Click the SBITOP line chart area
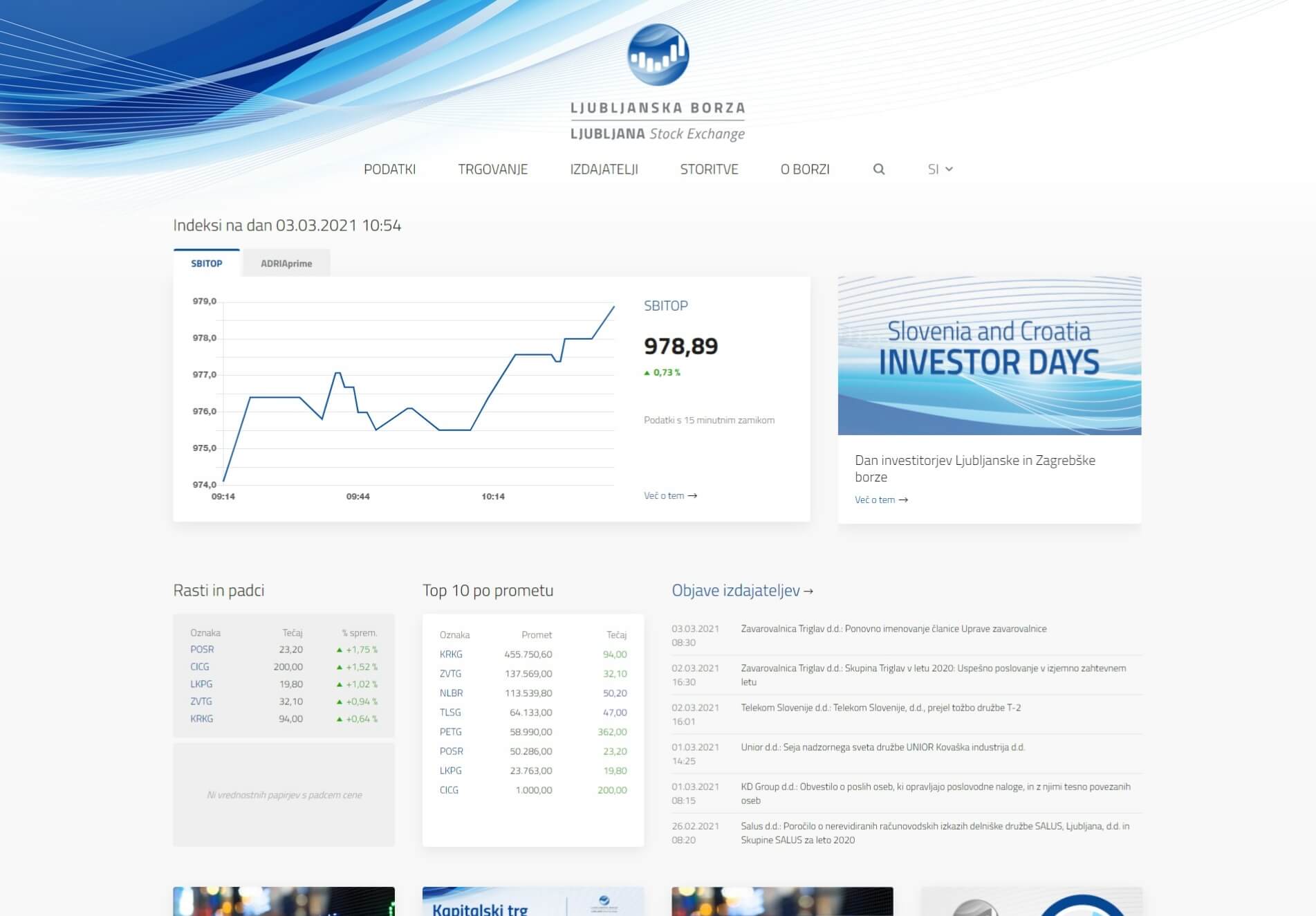Image resolution: width=1316 pixels, height=916 pixels. coord(418,394)
